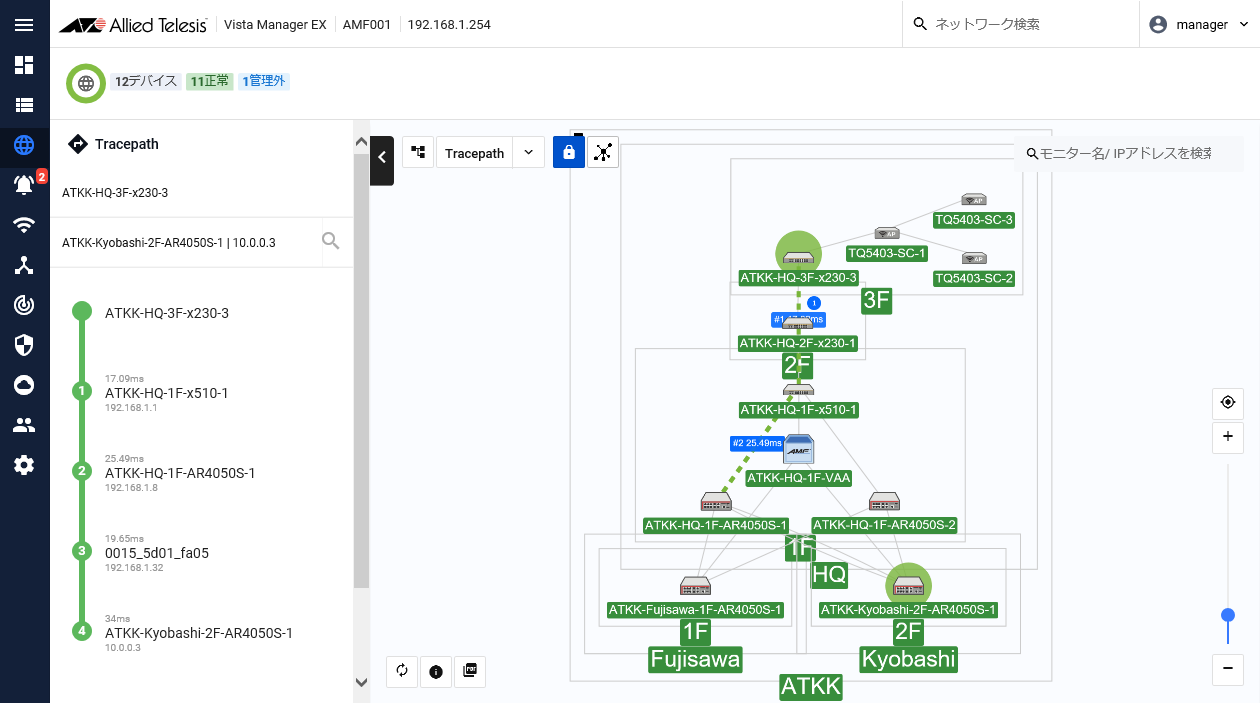Open the wireless Wi-Fi sidebar icon
The width and height of the screenshot is (1260, 703).
tap(24, 225)
